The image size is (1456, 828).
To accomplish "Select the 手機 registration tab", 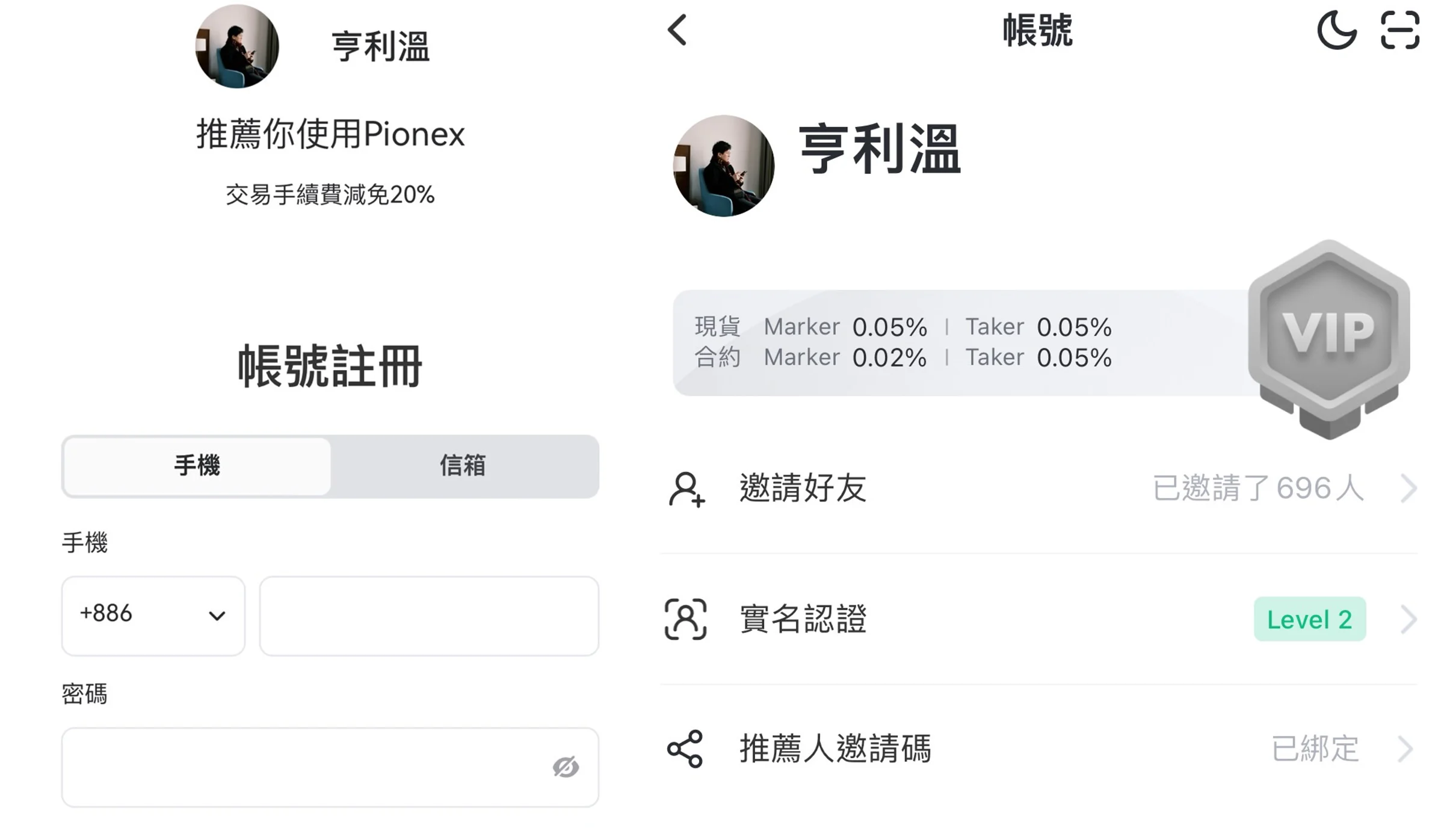I will click(197, 466).
